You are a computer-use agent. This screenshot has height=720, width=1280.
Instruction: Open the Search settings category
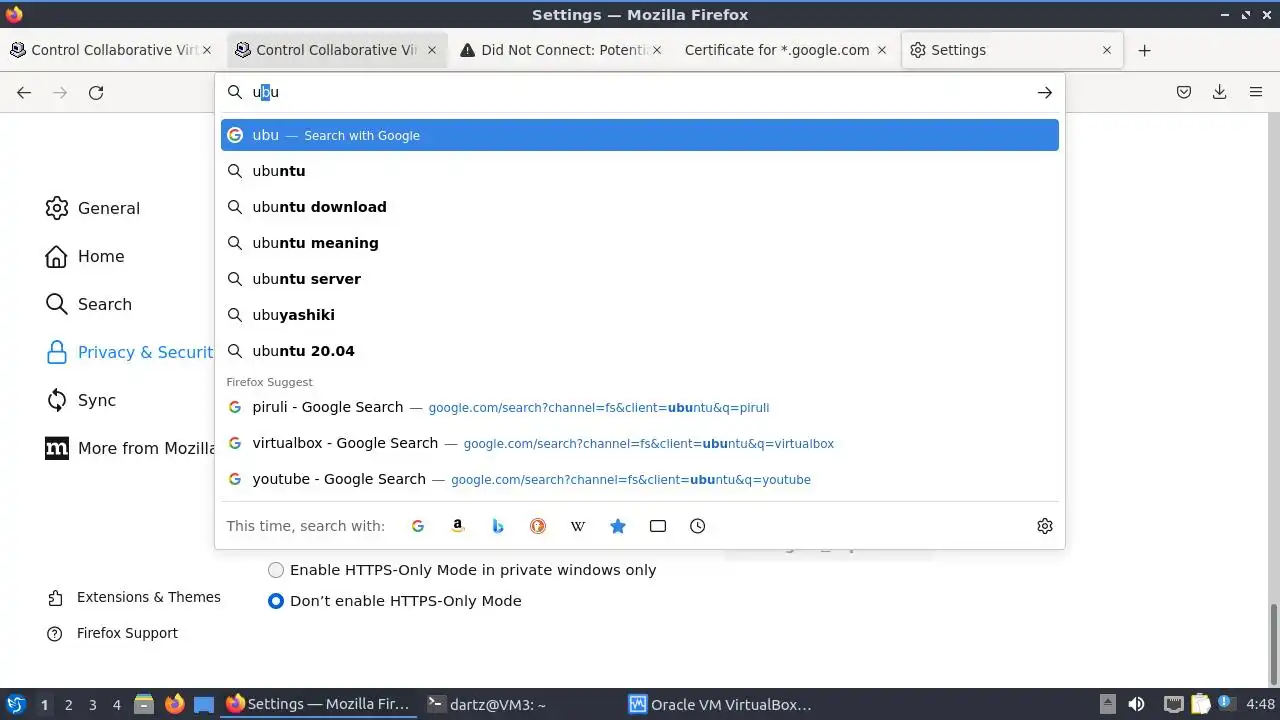[89, 304]
